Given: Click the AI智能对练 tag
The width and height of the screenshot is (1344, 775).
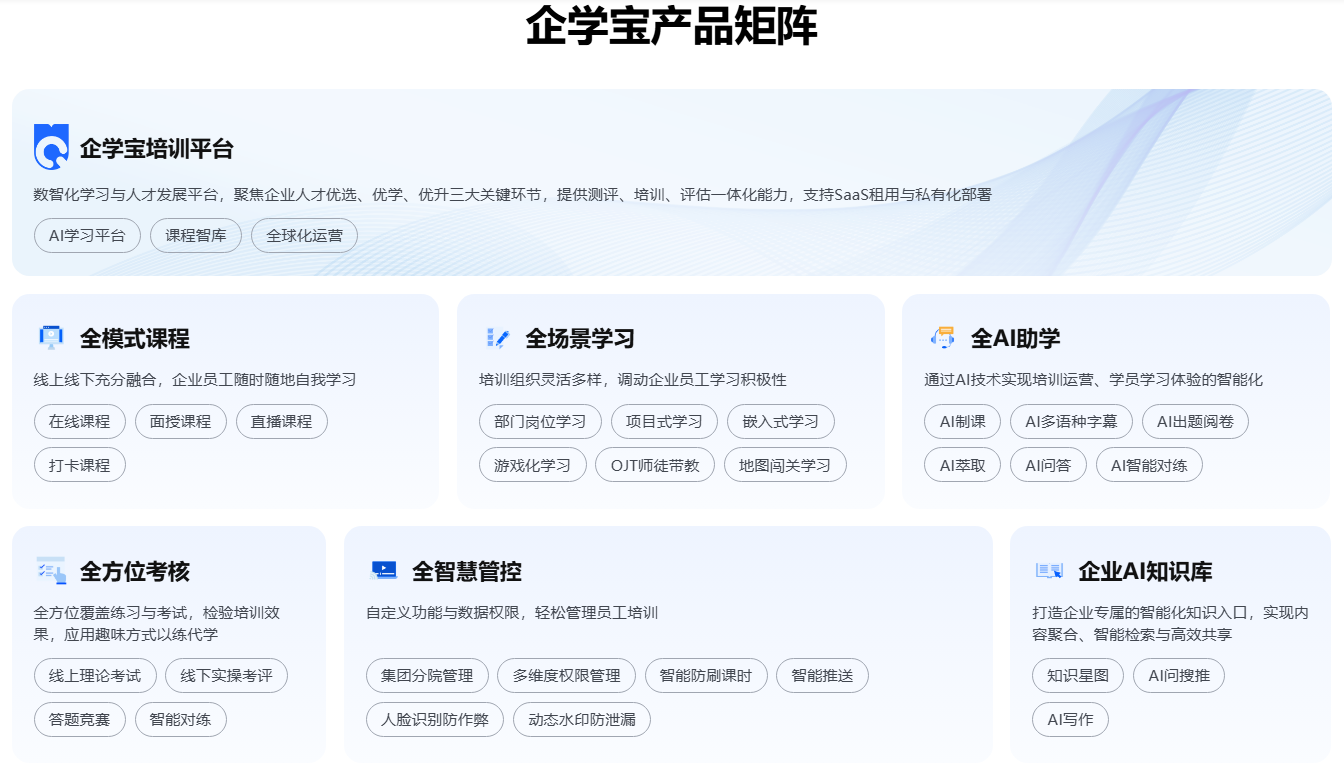Looking at the screenshot, I should pyautogui.click(x=1149, y=465).
